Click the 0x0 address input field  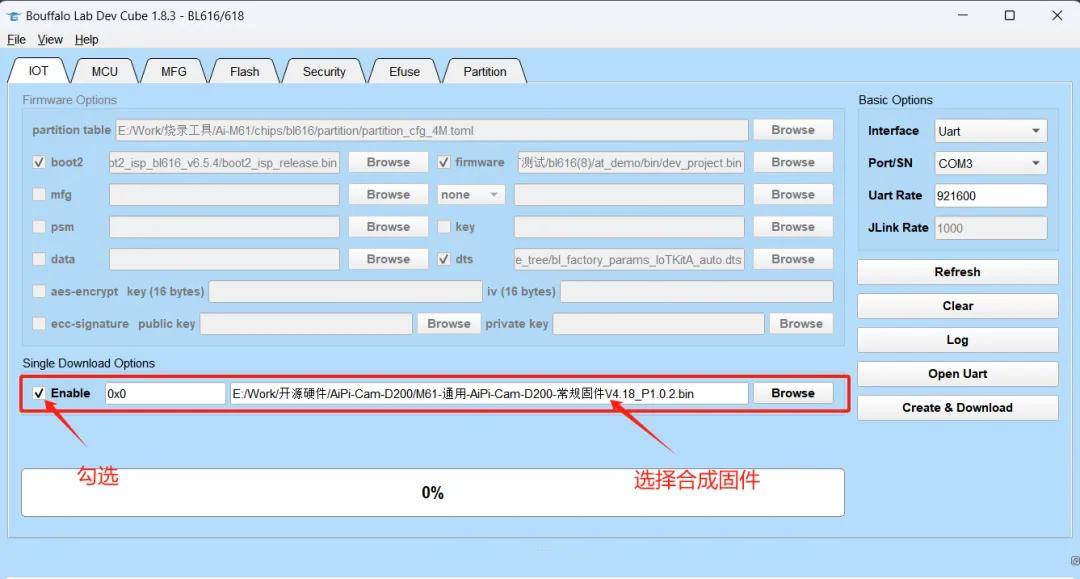(x=165, y=393)
